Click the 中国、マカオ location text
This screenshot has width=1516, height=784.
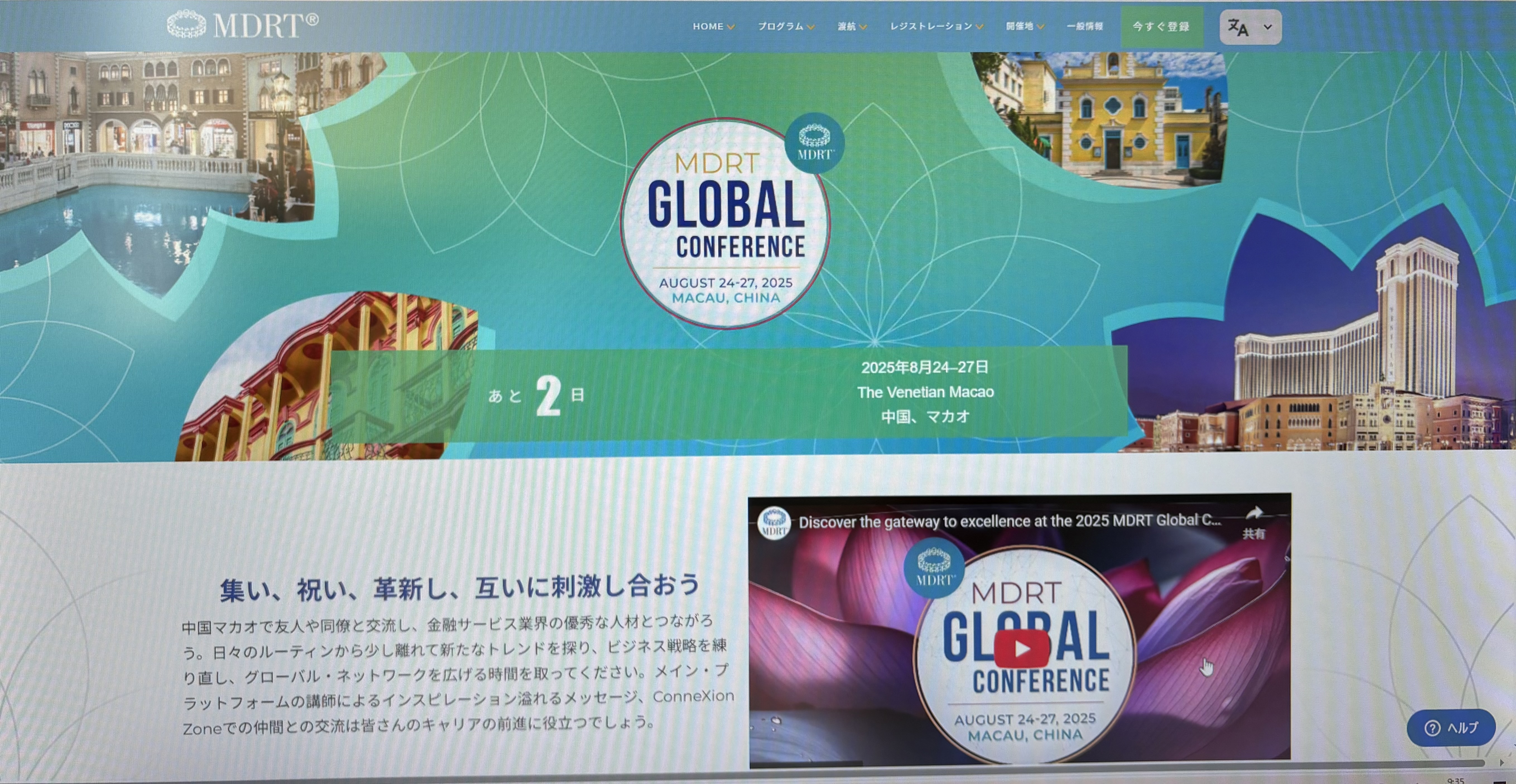click(925, 417)
